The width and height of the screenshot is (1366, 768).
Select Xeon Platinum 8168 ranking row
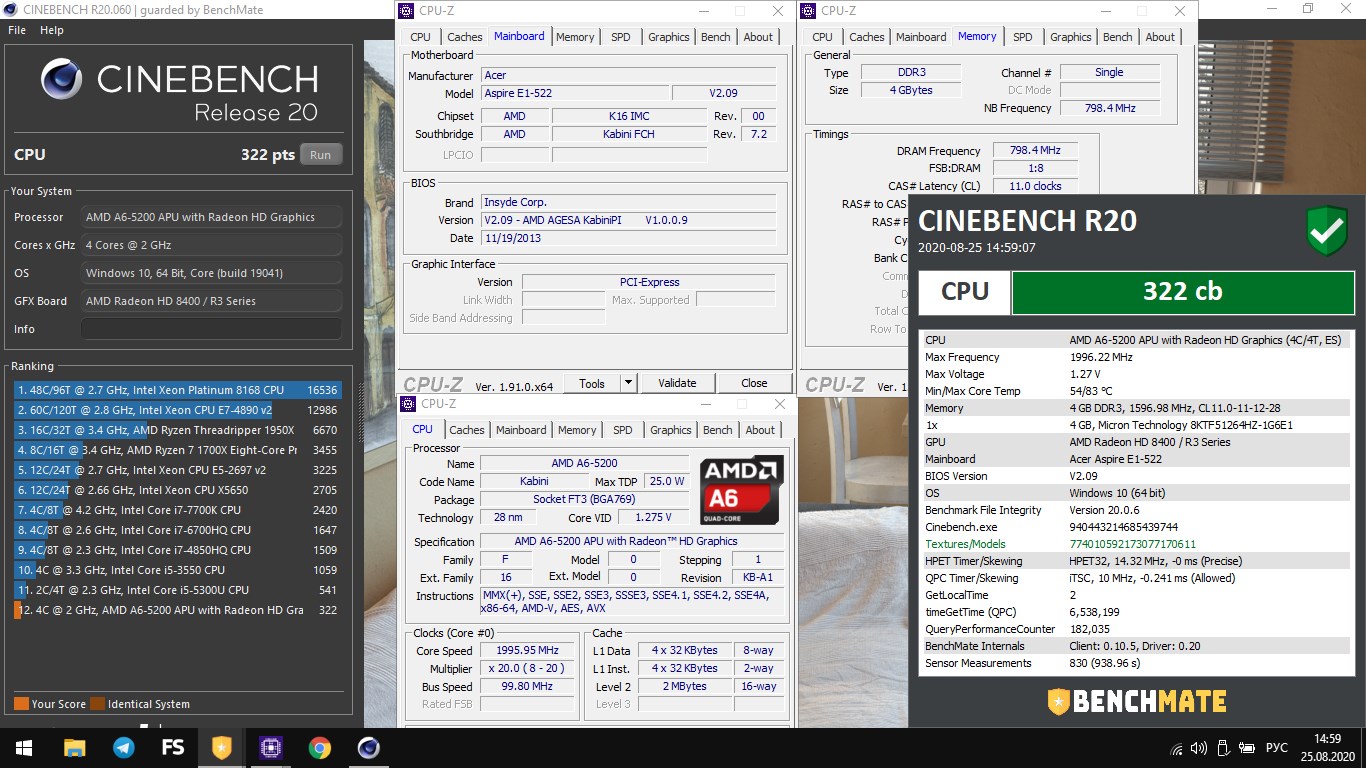177,390
